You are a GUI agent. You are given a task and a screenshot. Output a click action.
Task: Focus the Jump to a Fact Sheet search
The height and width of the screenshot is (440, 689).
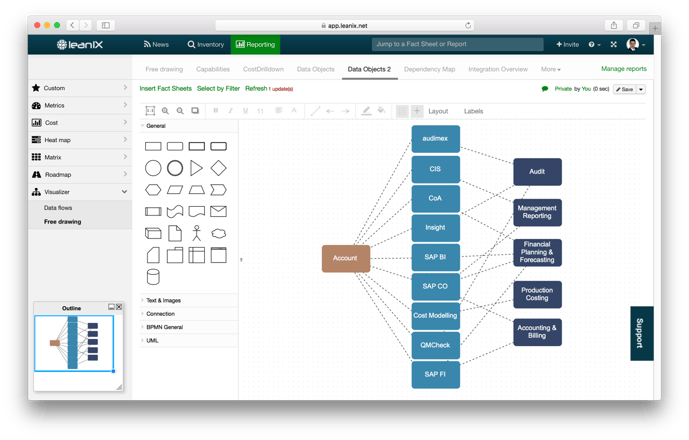(x=457, y=44)
